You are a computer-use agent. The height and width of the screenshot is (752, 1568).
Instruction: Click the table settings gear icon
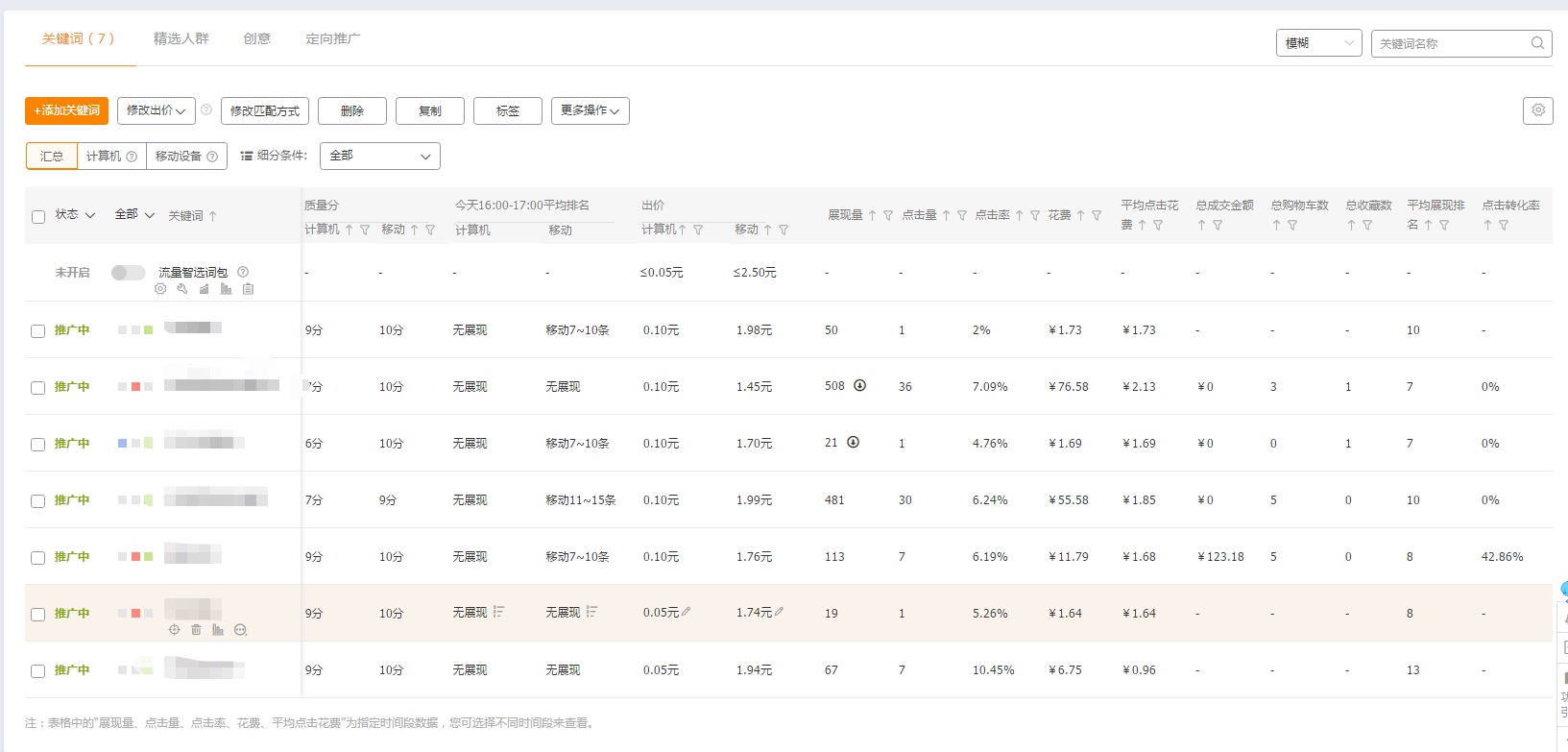[1537, 110]
